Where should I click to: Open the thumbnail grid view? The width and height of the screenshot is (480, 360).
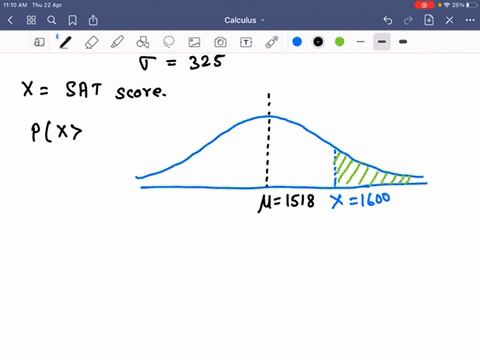pos(31,20)
